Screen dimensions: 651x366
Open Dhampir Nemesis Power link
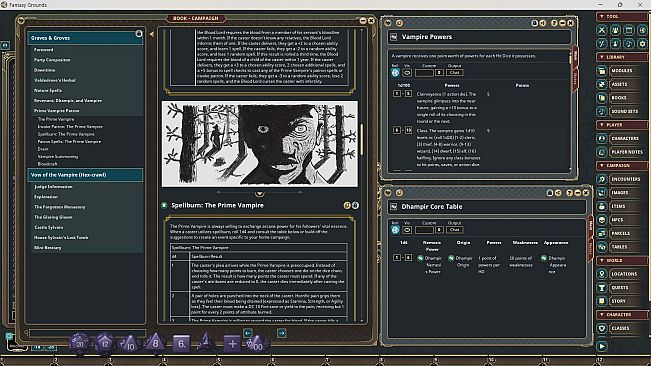point(420,259)
